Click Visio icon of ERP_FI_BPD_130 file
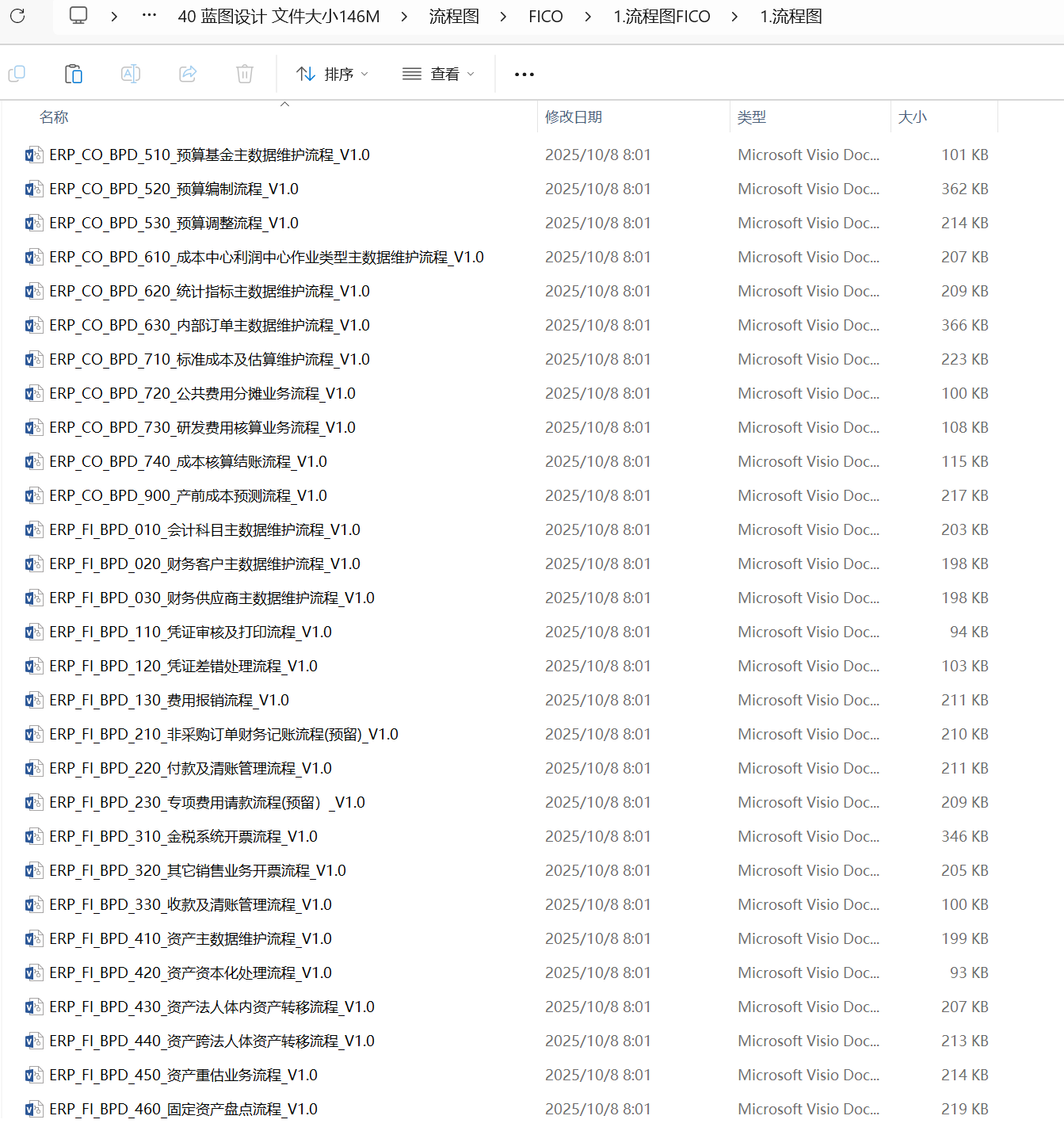This screenshot has width=1064, height=1131. [x=33, y=701]
